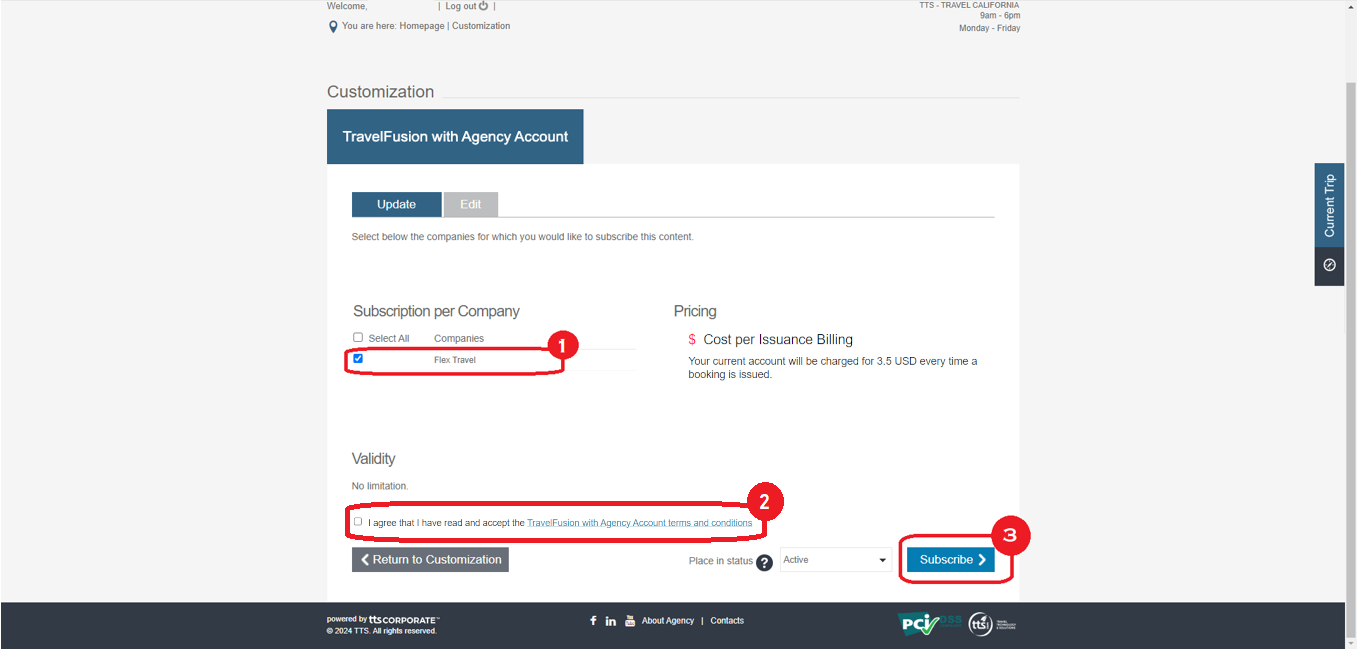Open the Place in status Active dropdown
Screen dimensions: 1357x650
pos(835,560)
